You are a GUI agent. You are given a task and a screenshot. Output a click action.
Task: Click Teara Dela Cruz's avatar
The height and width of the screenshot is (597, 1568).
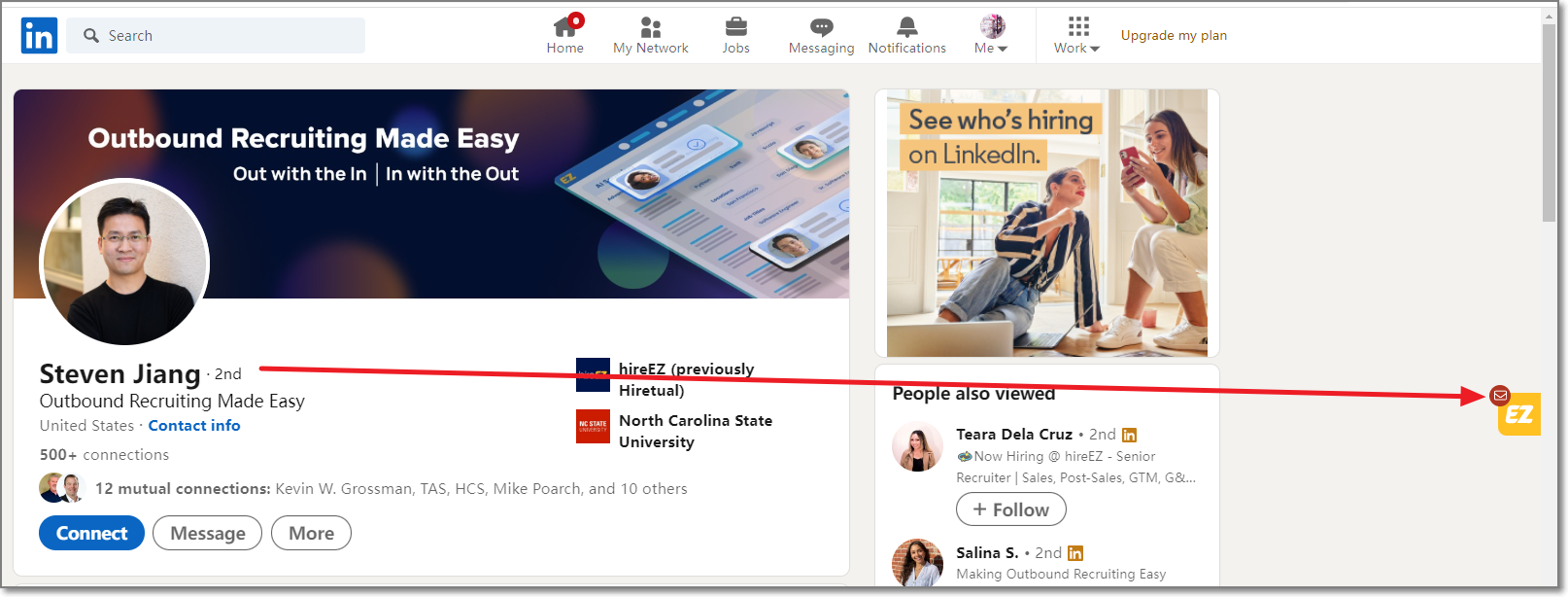[x=917, y=446]
